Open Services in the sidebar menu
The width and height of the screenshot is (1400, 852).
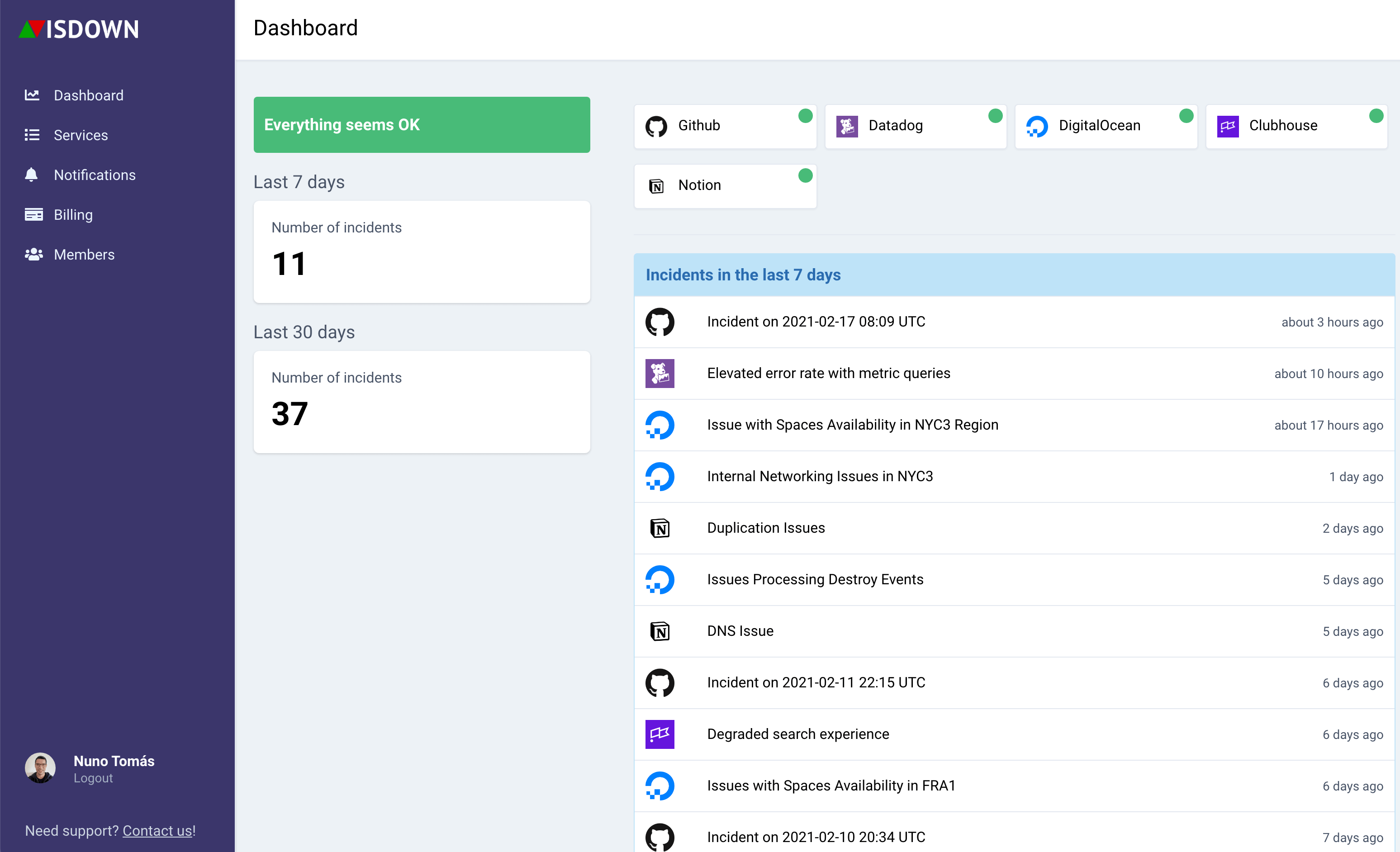(80, 135)
